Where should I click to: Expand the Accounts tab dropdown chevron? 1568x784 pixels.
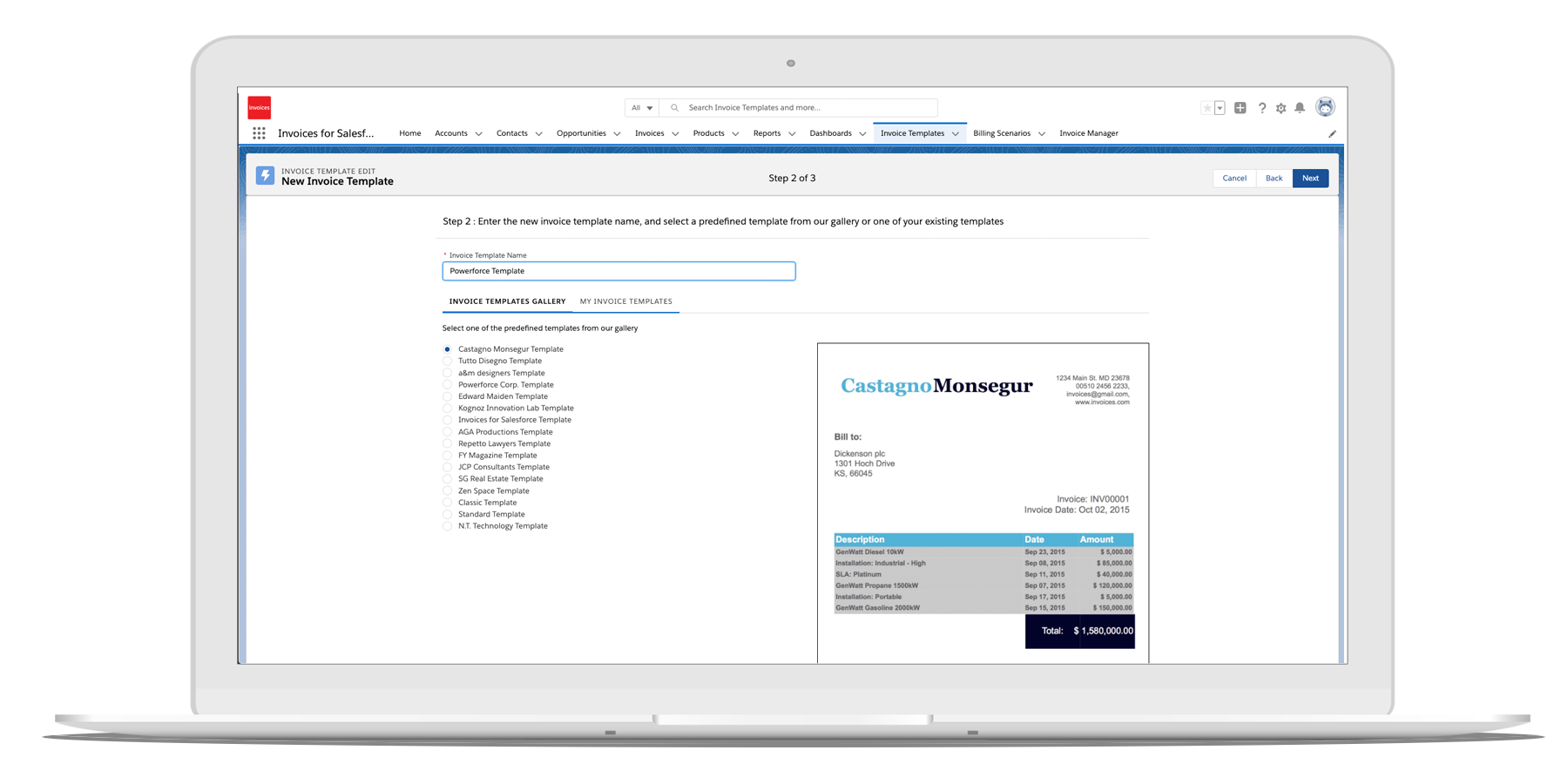[478, 134]
